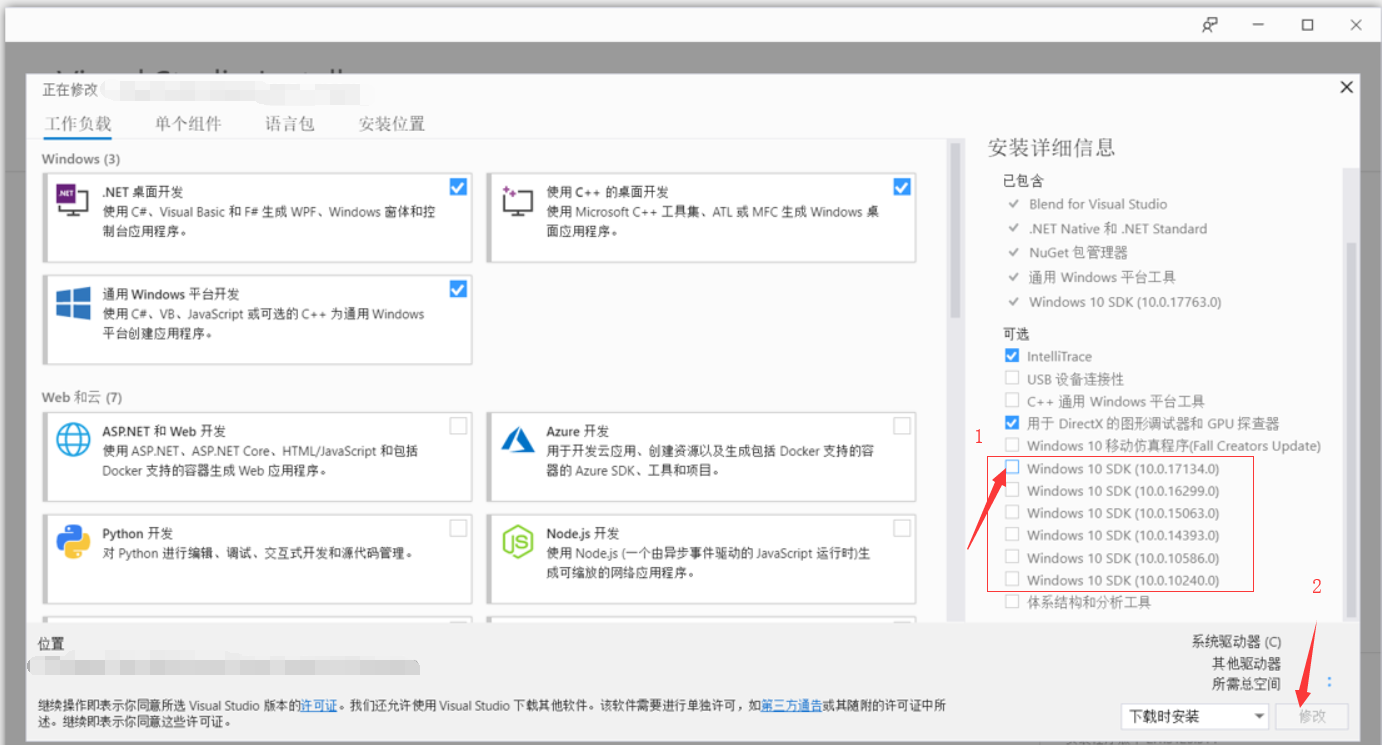Disable the IntelliTrace option

[1011, 355]
